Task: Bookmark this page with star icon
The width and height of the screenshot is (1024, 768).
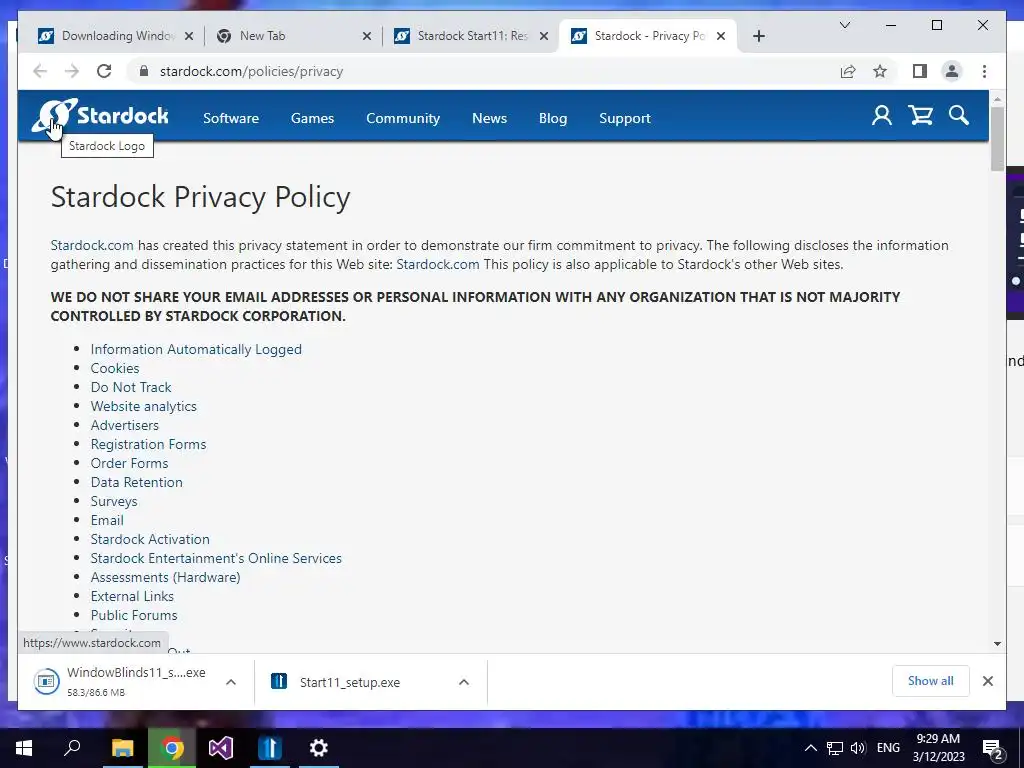Action: click(880, 71)
